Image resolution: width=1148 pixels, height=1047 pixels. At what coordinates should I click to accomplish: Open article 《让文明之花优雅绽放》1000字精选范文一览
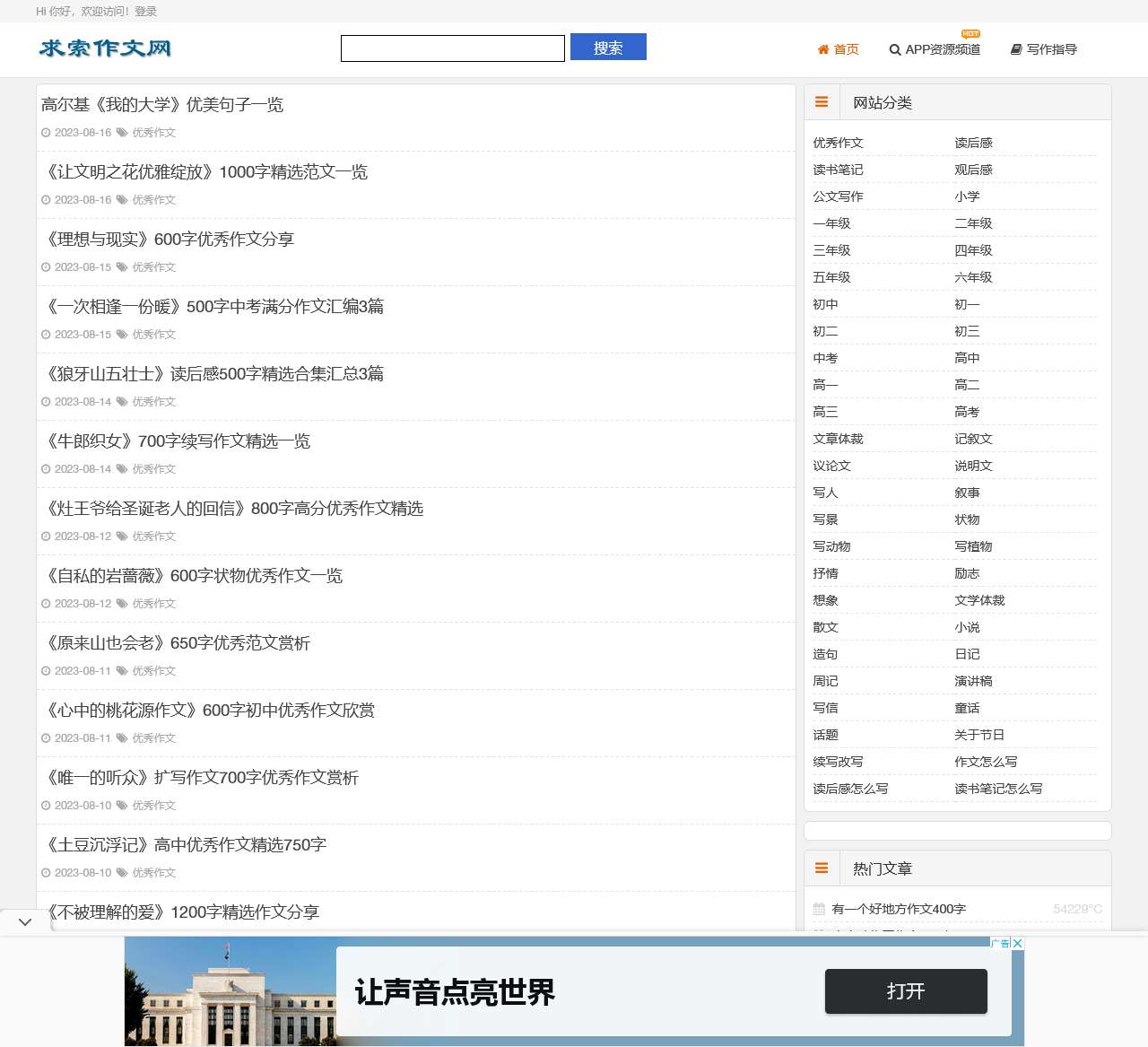204,172
